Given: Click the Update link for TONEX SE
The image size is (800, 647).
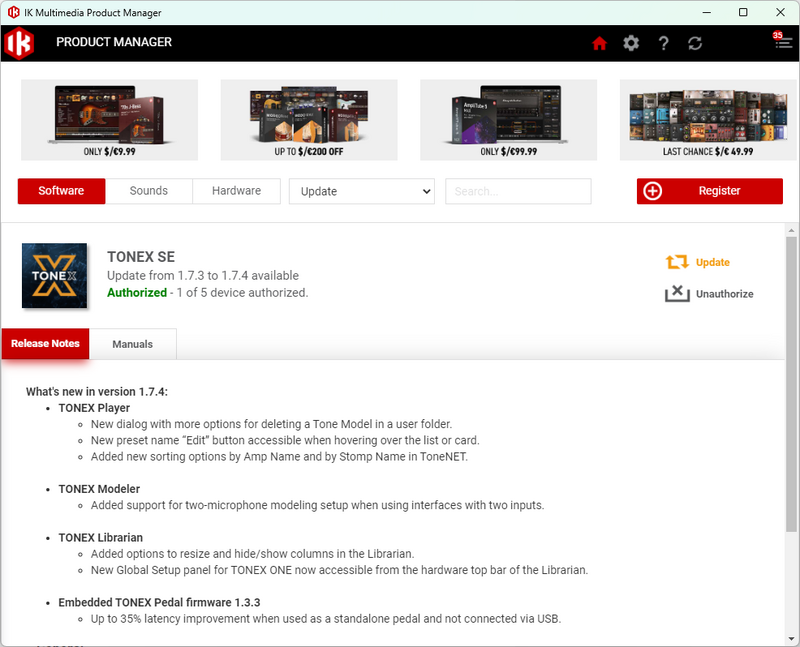Looking at the screenshot, I should pos(713,262).
